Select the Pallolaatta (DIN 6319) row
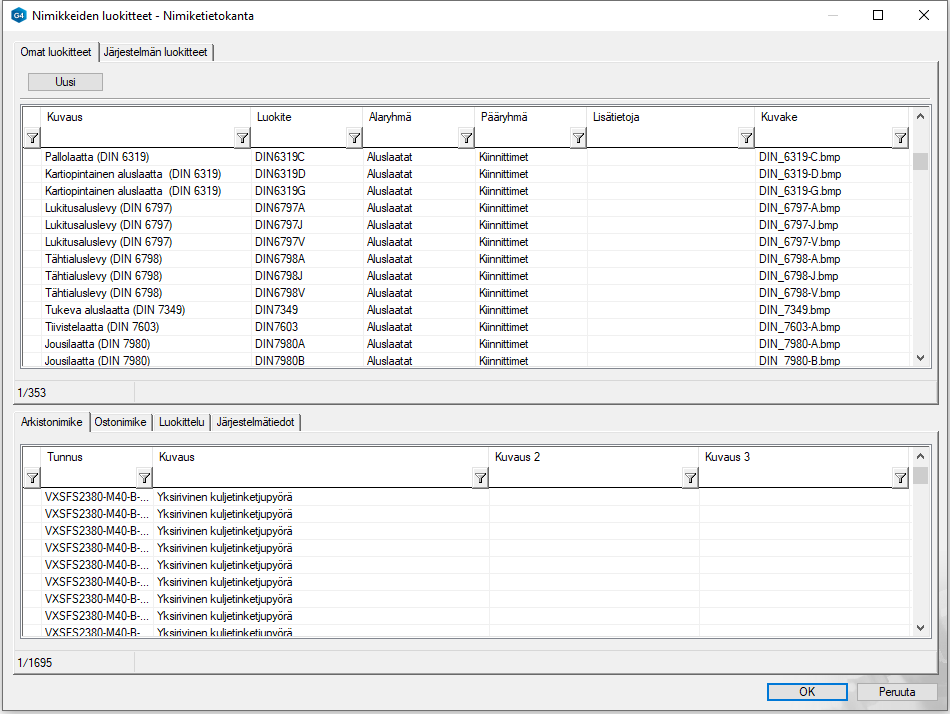Image resolution: width=950 pixels, height=714 pixels. click(x=97, y=157)
